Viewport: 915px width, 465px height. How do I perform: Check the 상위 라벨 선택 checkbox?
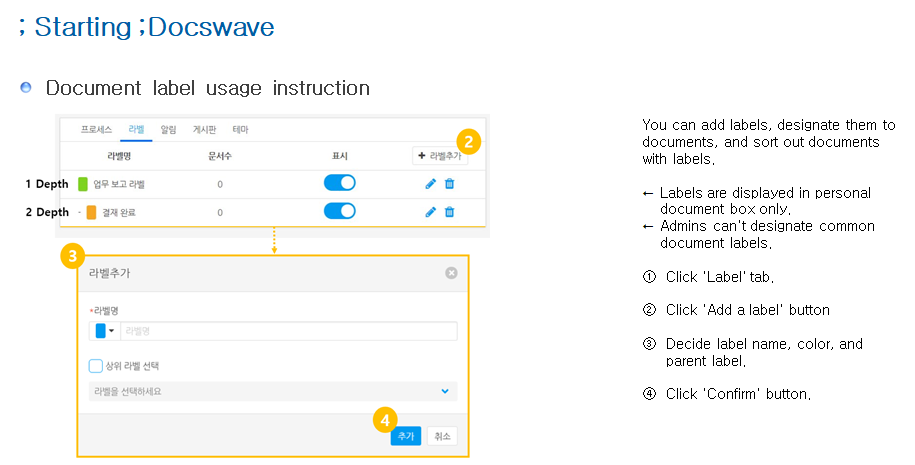[96, 366]
